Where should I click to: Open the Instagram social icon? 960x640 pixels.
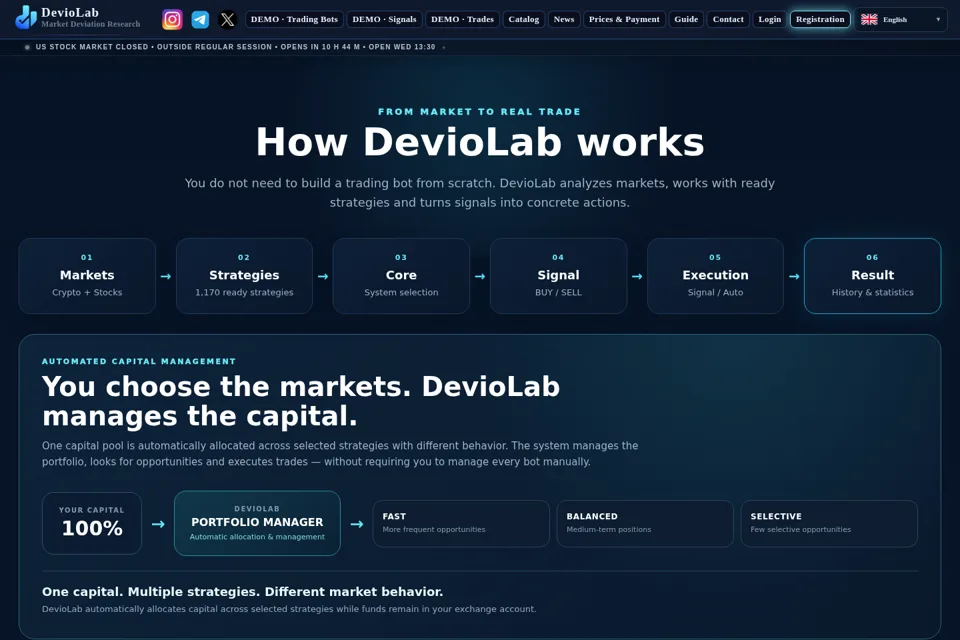coord(172,20)
